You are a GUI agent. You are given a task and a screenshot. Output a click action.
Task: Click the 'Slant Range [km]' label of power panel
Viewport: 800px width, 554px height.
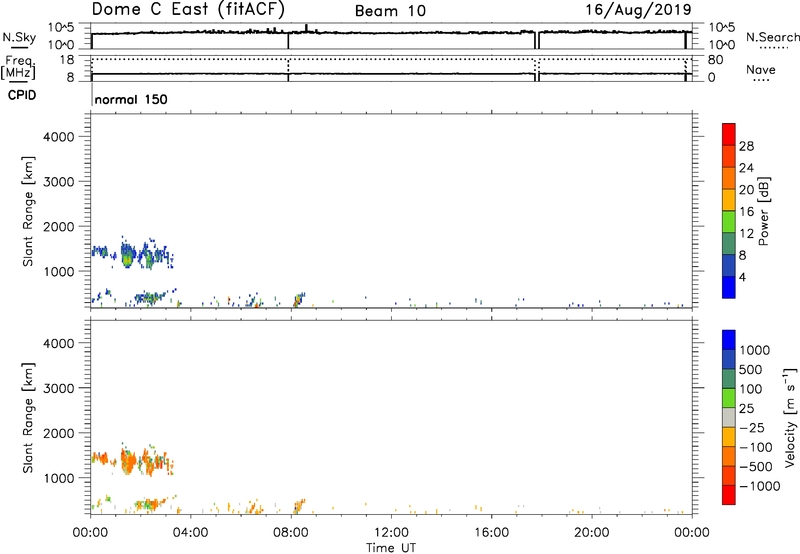[x=28, y=211]
